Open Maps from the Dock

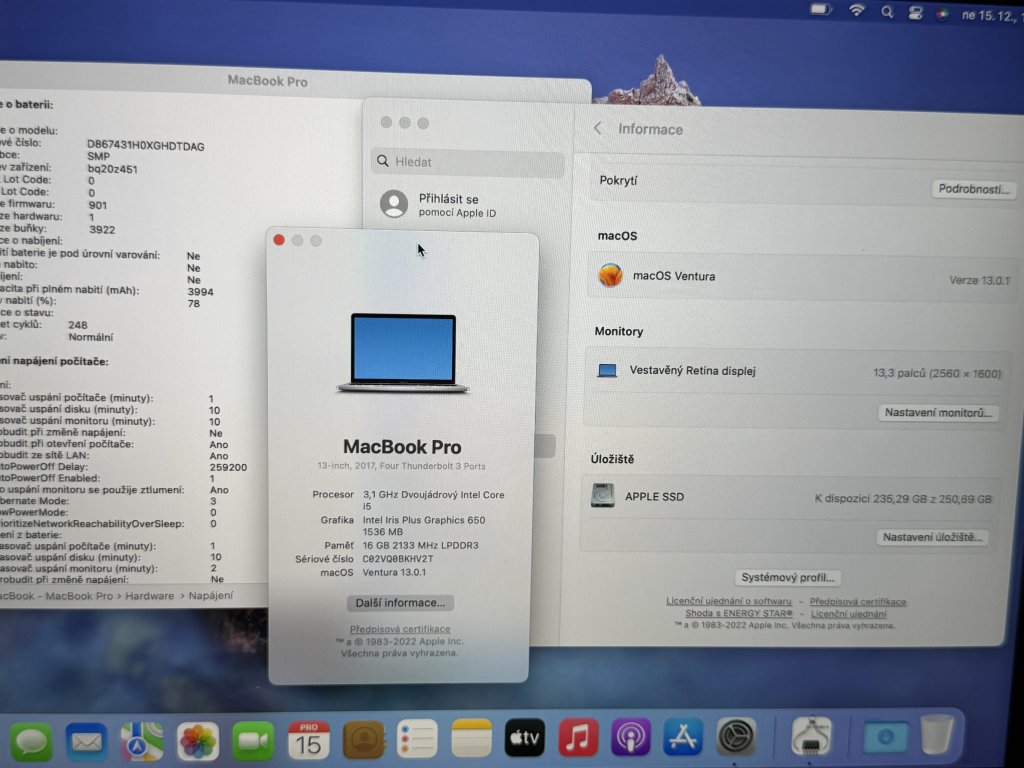coord(142,742)
